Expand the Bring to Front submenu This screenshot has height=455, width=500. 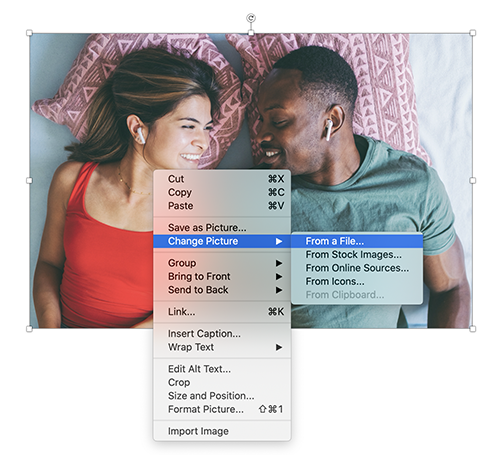tap(222, 276)
